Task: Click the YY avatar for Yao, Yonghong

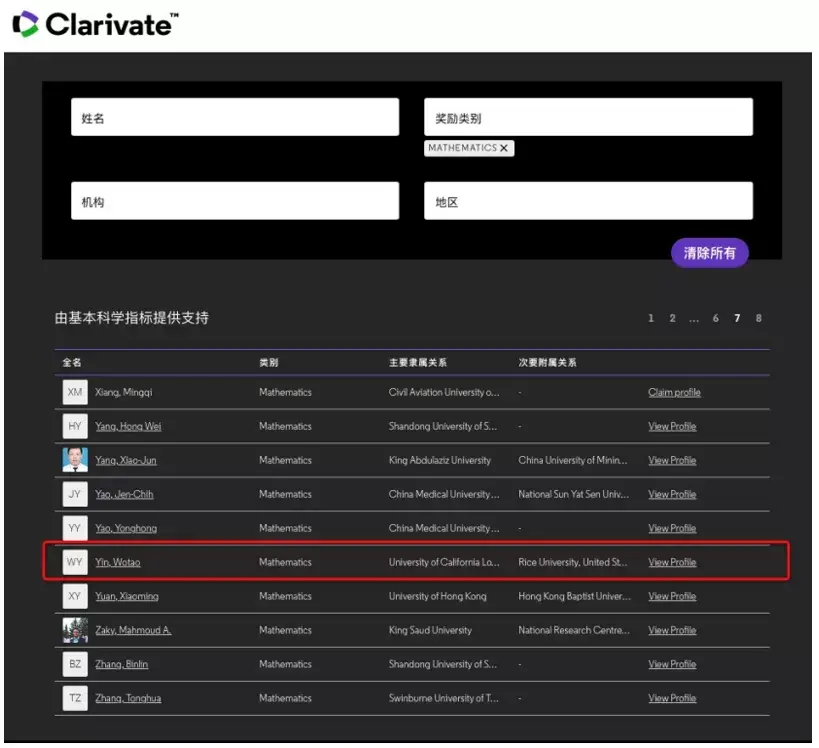Action: pos(75,528)
